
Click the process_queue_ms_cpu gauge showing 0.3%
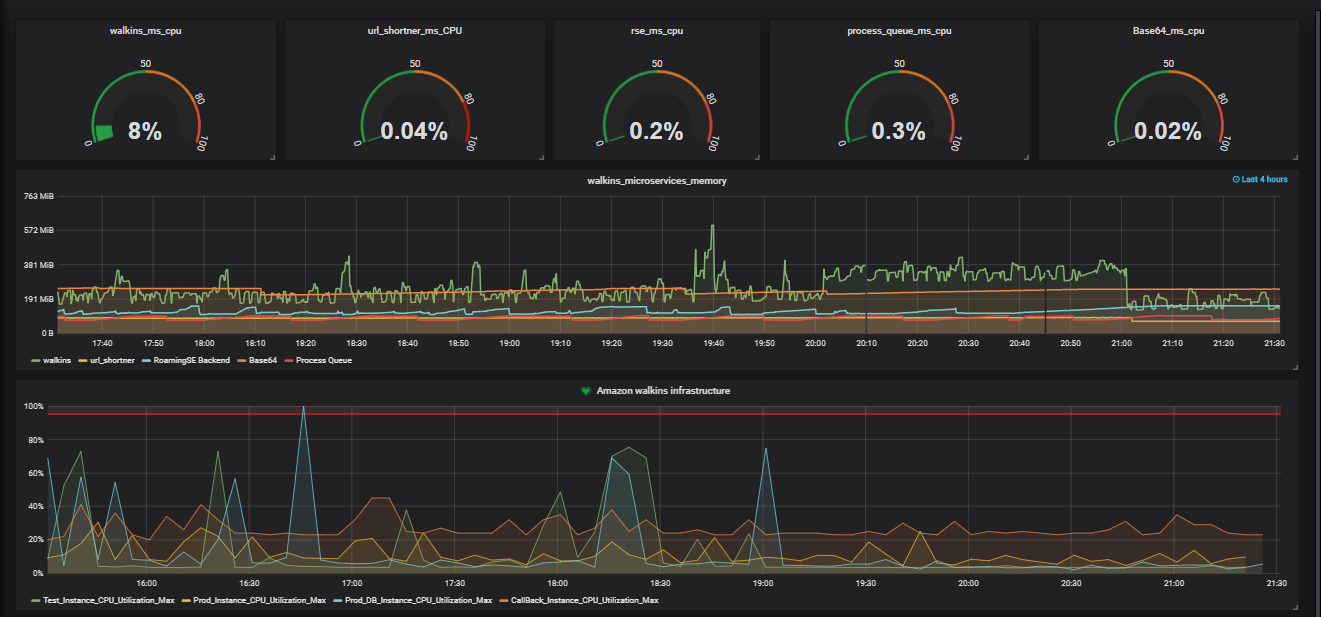coord(898,128)
